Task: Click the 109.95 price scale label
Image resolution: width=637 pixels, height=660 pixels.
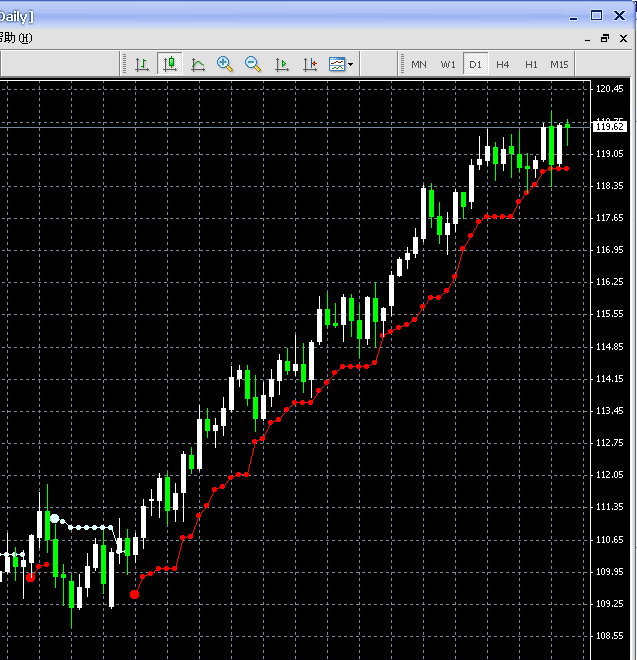Action: [x=609, y=572]
